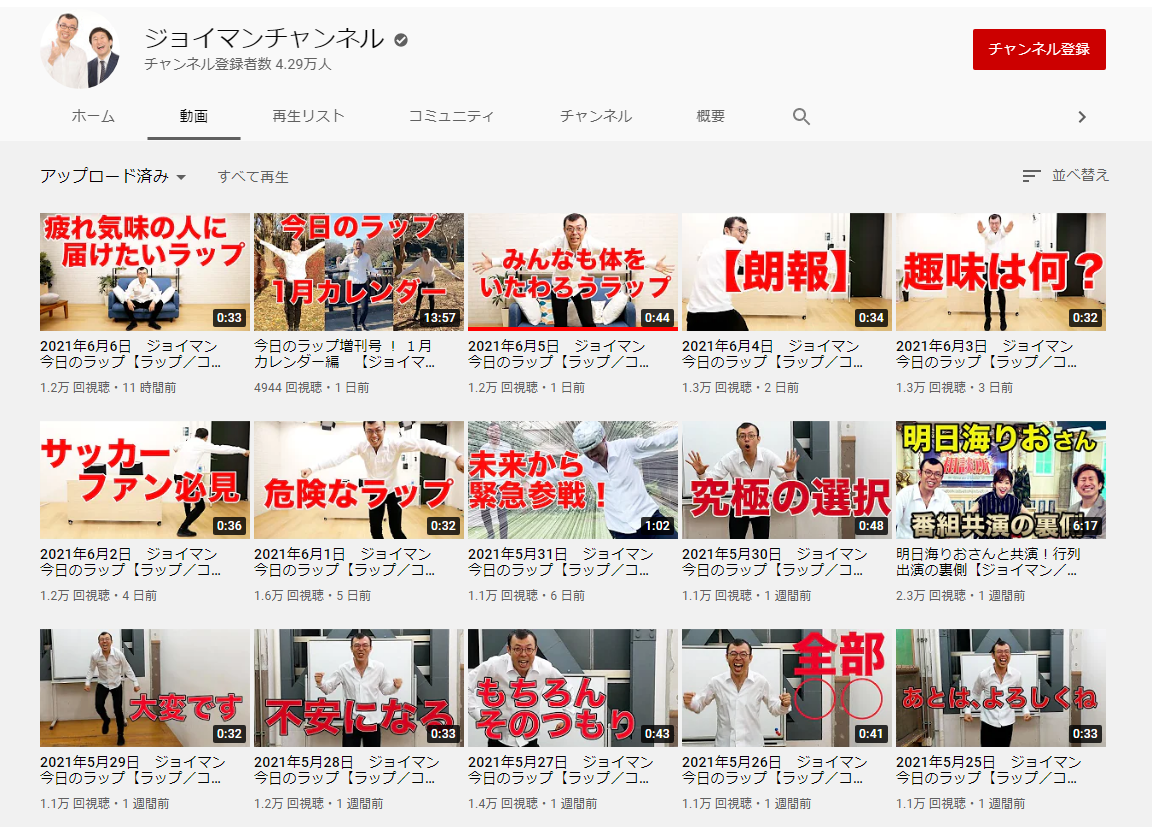The image size is (1152, 827).
Task: Select the 動画 tab
Action: tap(194, 116)
